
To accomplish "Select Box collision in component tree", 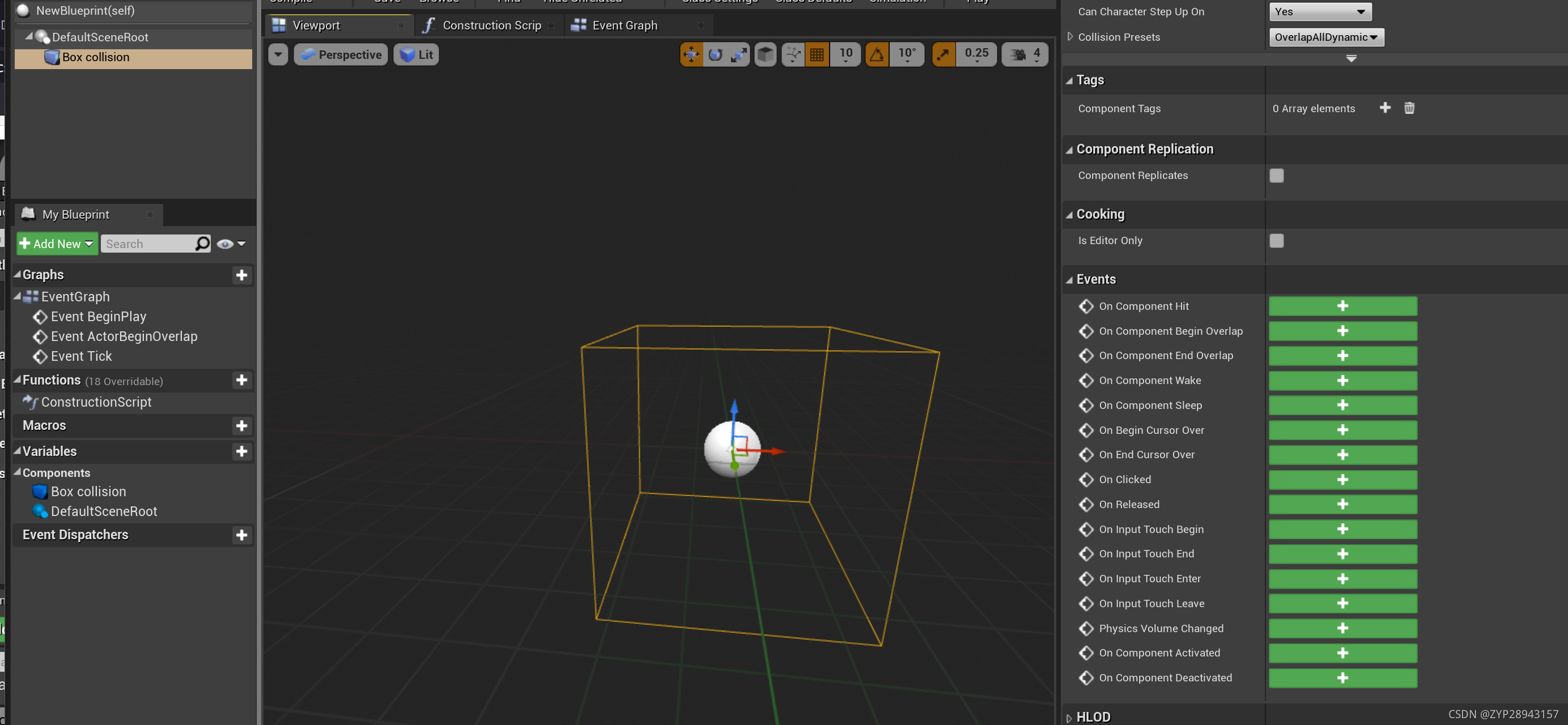I will pos(133,58).
